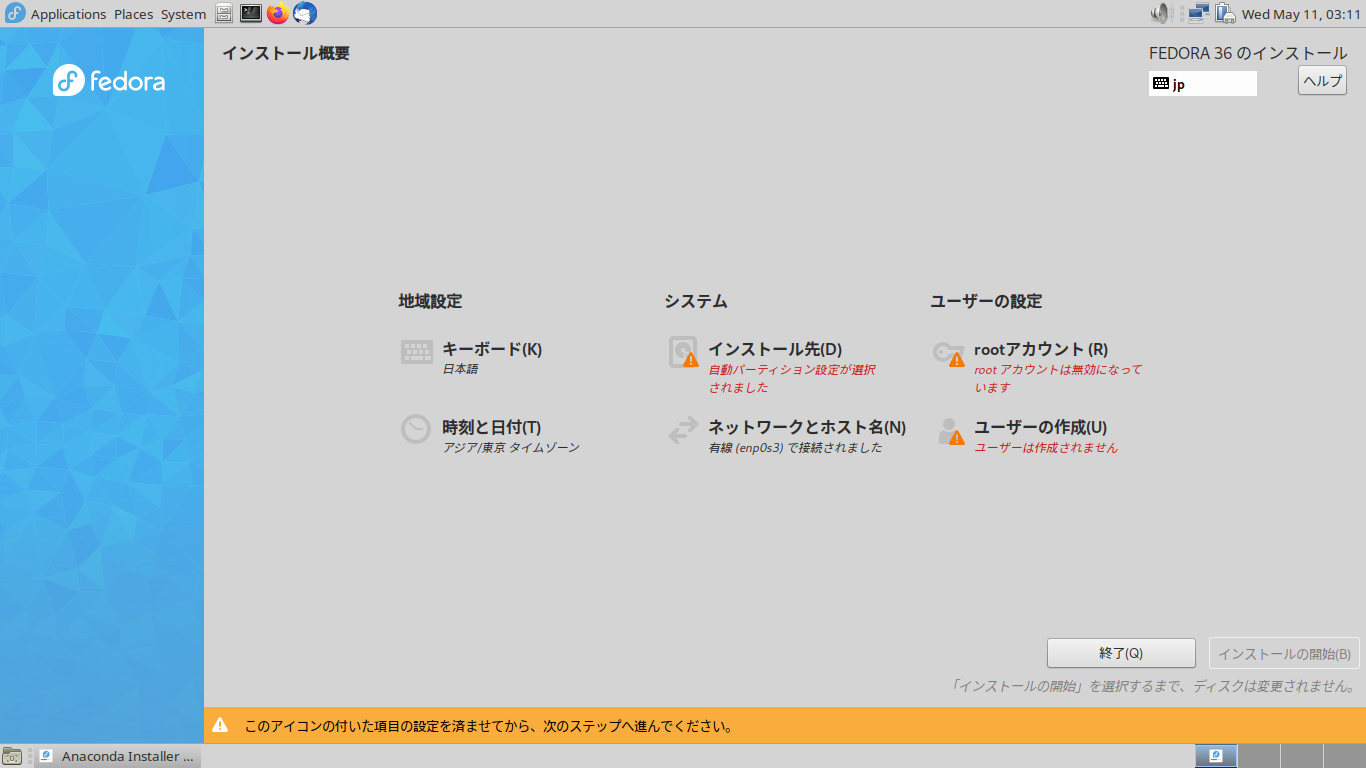The image size is (1366, 768).
Task: Open the Fedora Applications menu icon
Action: coord(15,14)
